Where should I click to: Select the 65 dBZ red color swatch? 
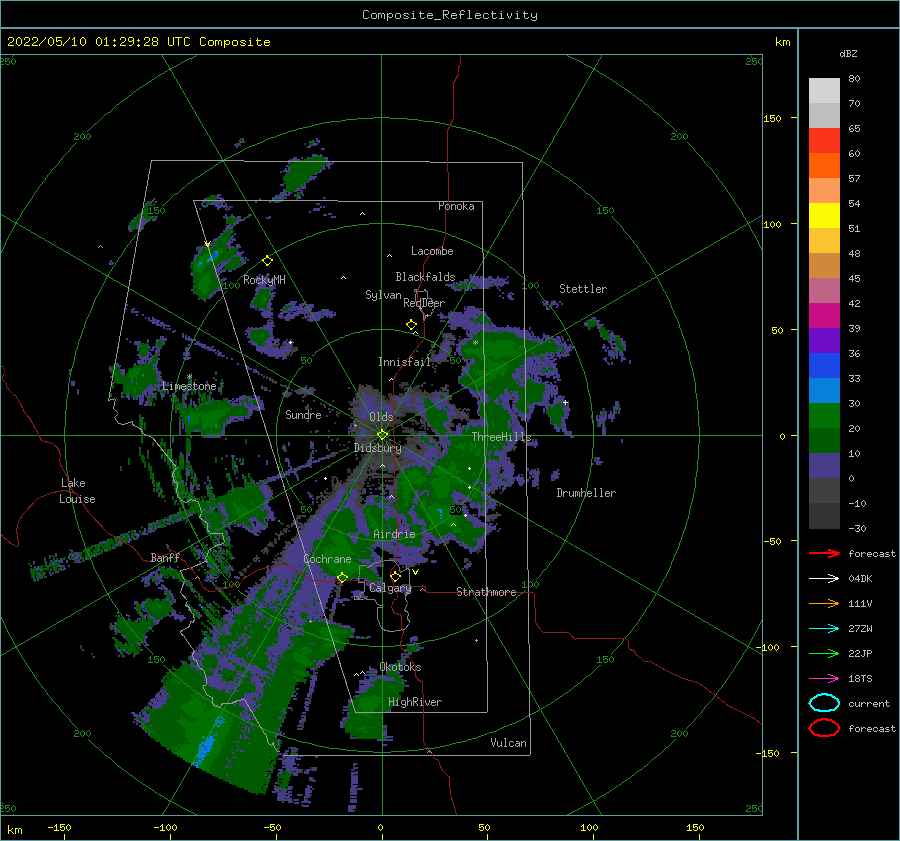point(824,140)
